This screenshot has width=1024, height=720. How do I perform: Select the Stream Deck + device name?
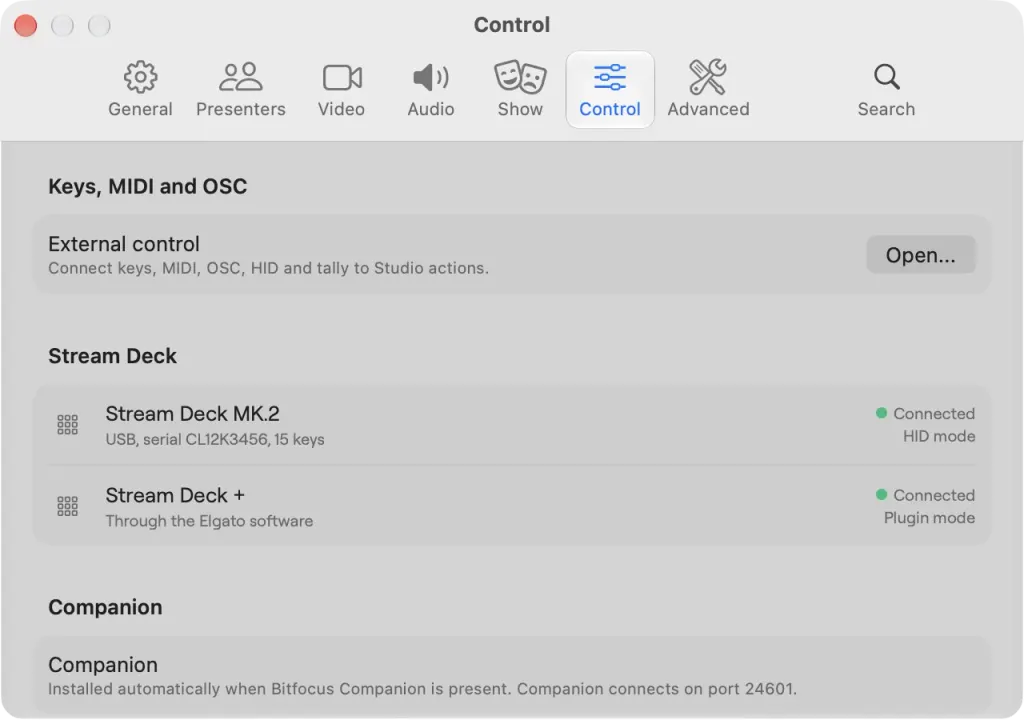(x=175, y=495)
